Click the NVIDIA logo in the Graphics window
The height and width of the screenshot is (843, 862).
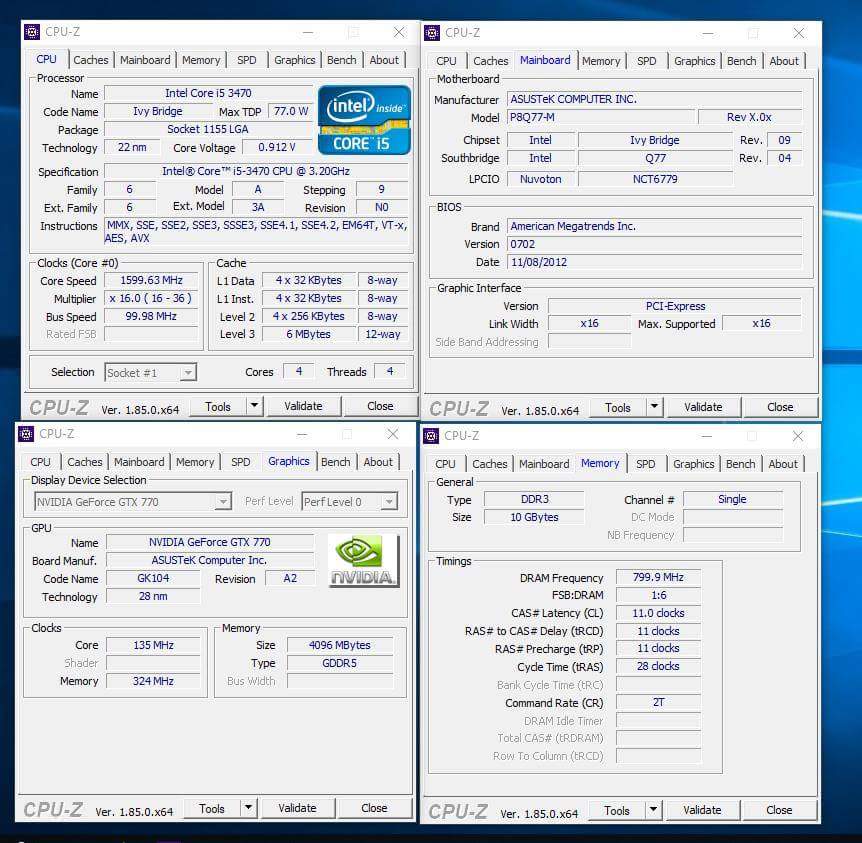click(x=363, y=561)
